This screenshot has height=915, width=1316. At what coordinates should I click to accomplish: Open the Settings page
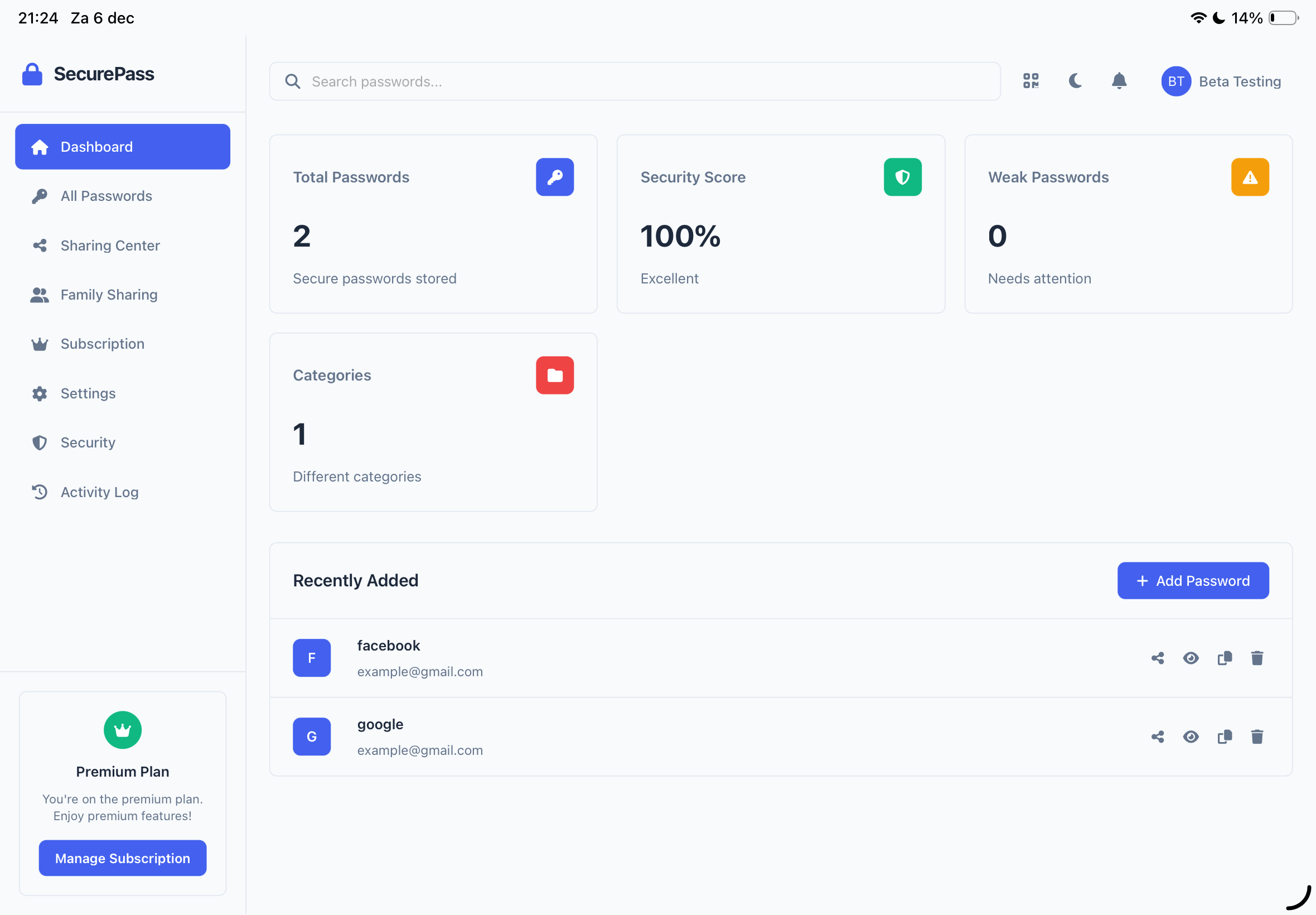88,393
